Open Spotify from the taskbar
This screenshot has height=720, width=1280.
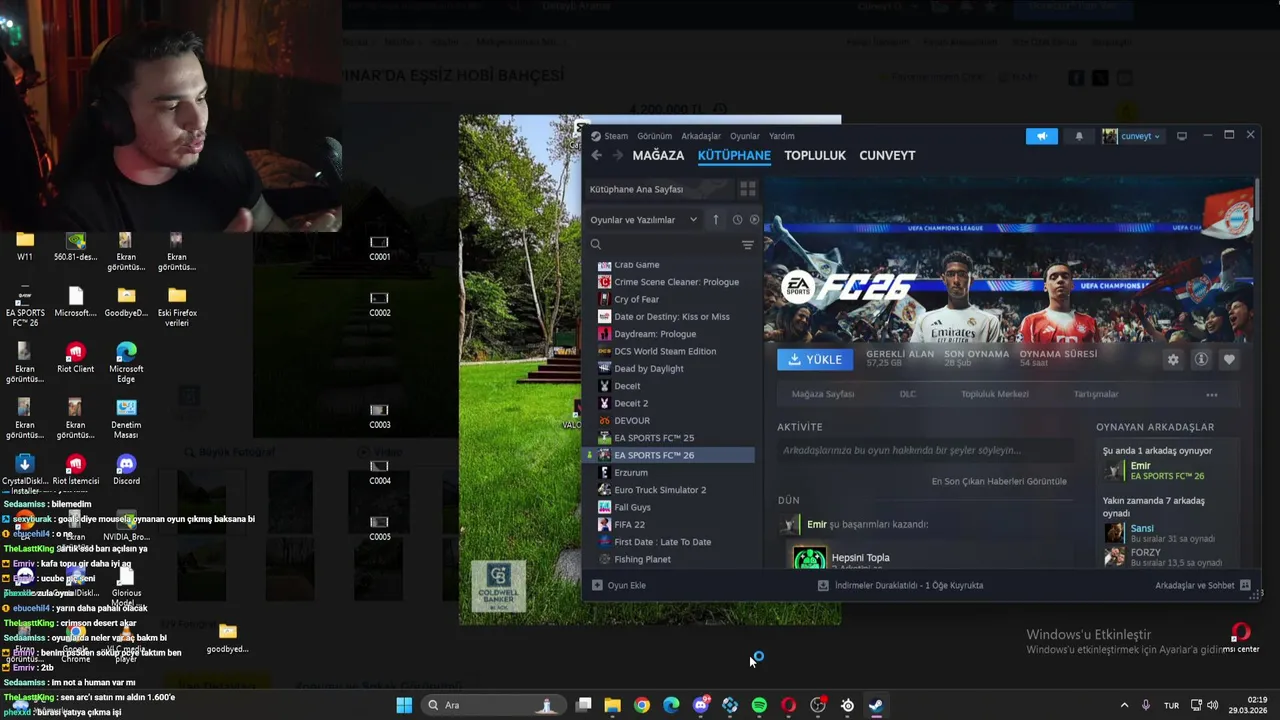click(x=759, y=705)
